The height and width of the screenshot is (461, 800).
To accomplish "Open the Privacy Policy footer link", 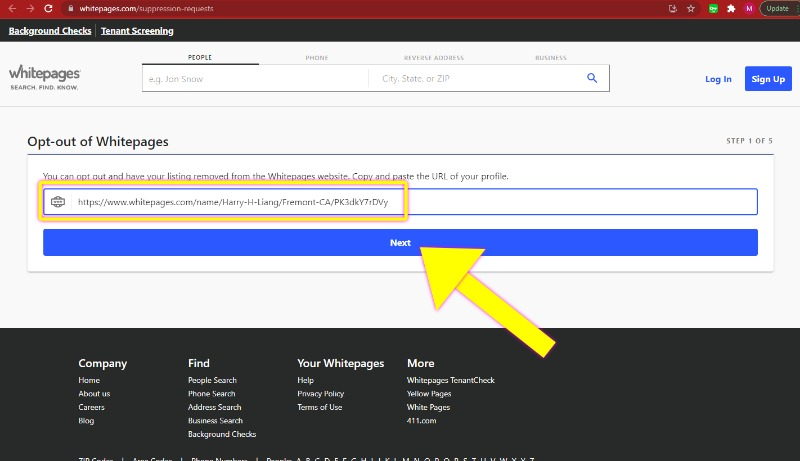I will pos(320,394).
